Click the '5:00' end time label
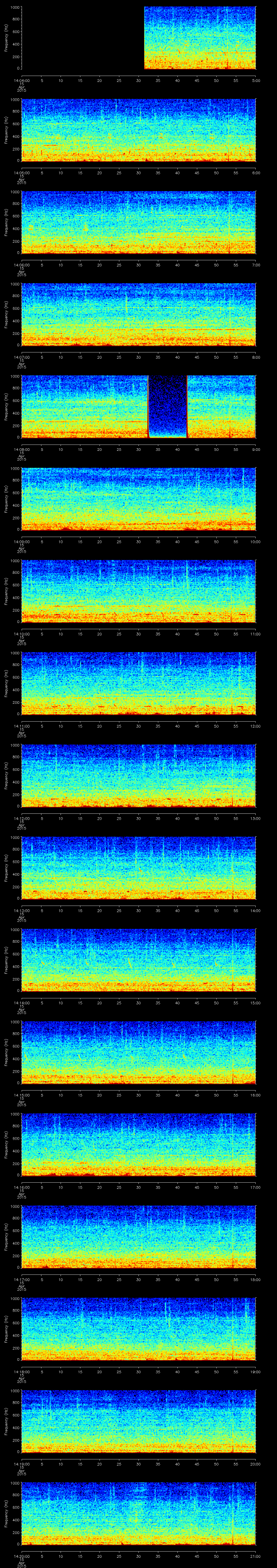This screenshot has height=1568, width=277. tap(256, 80)
